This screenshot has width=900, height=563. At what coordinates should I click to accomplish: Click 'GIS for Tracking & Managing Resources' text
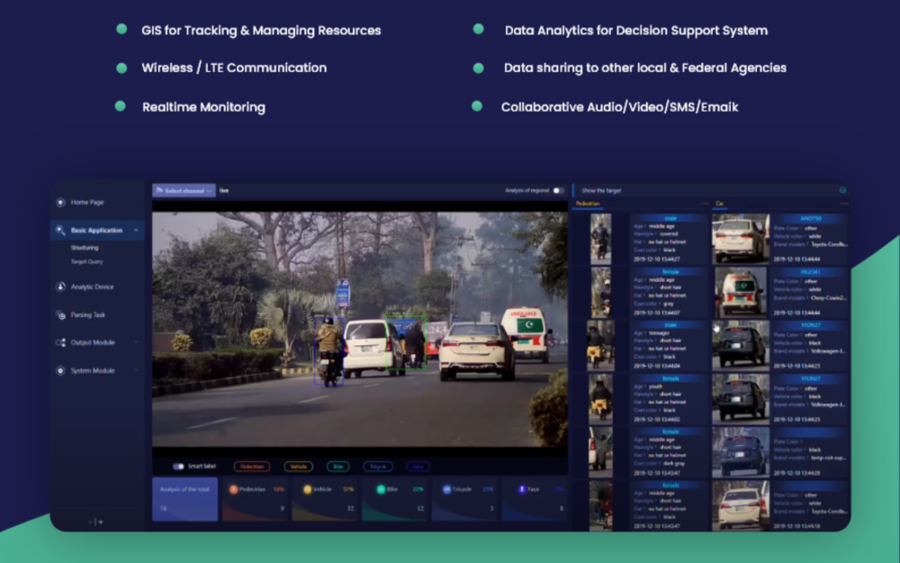click(x=261, y=30)
